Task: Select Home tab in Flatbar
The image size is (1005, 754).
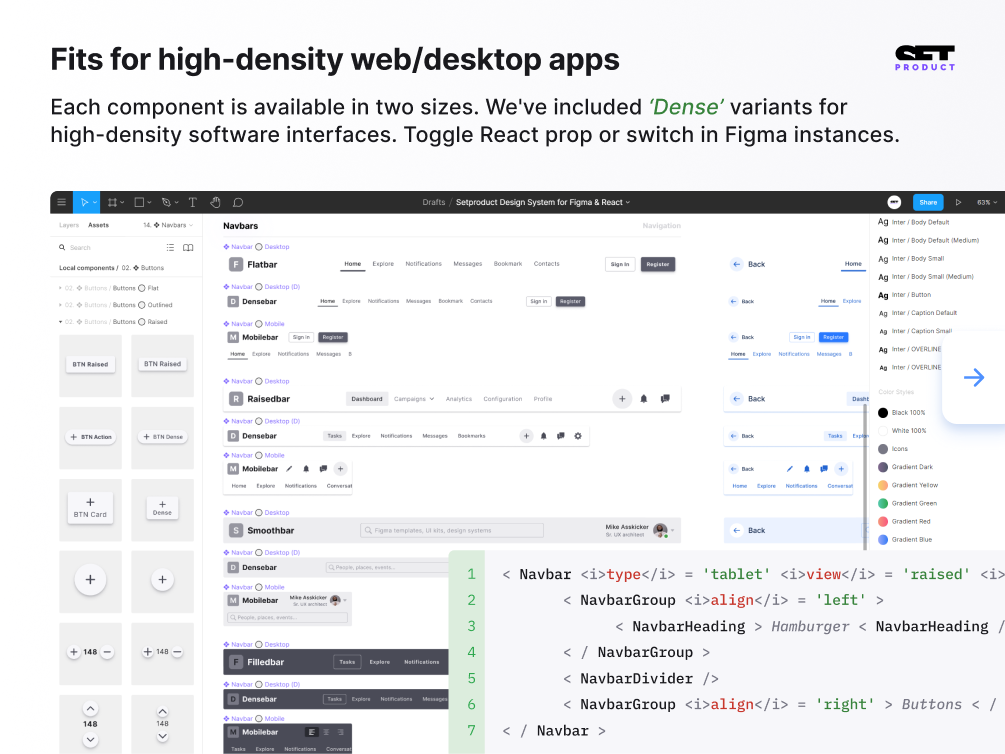Action: point(353,264)
